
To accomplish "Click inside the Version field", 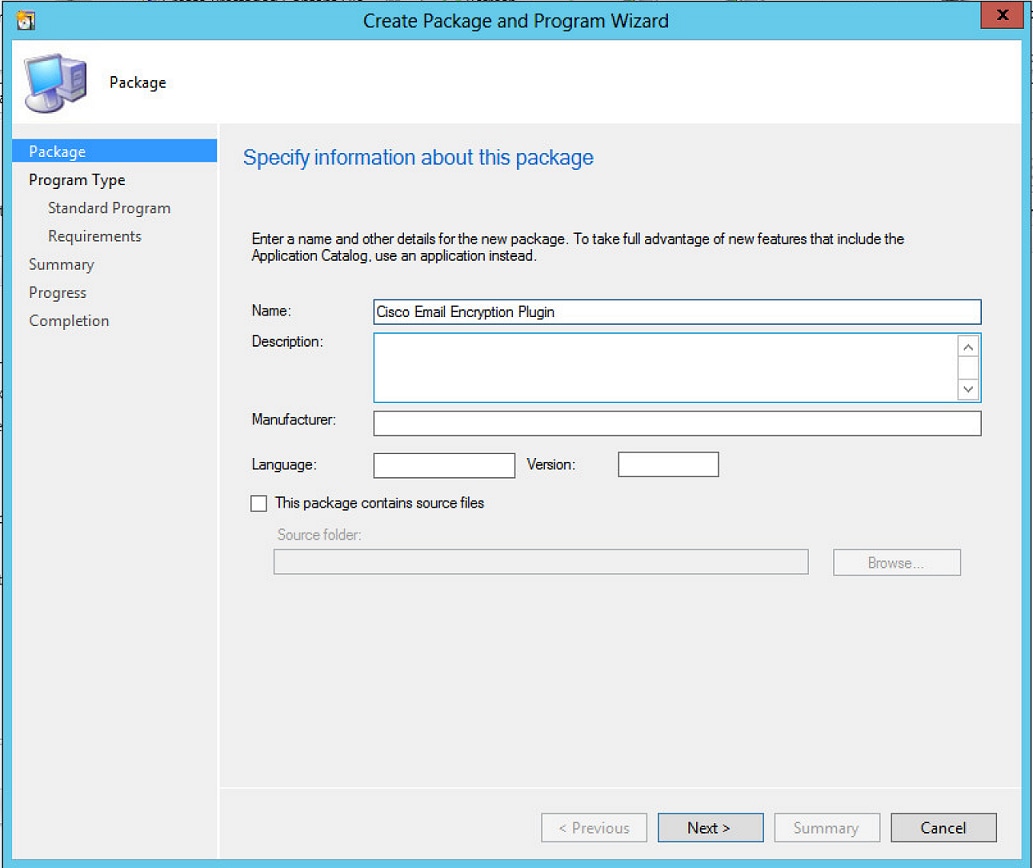I will click(667, 464).
